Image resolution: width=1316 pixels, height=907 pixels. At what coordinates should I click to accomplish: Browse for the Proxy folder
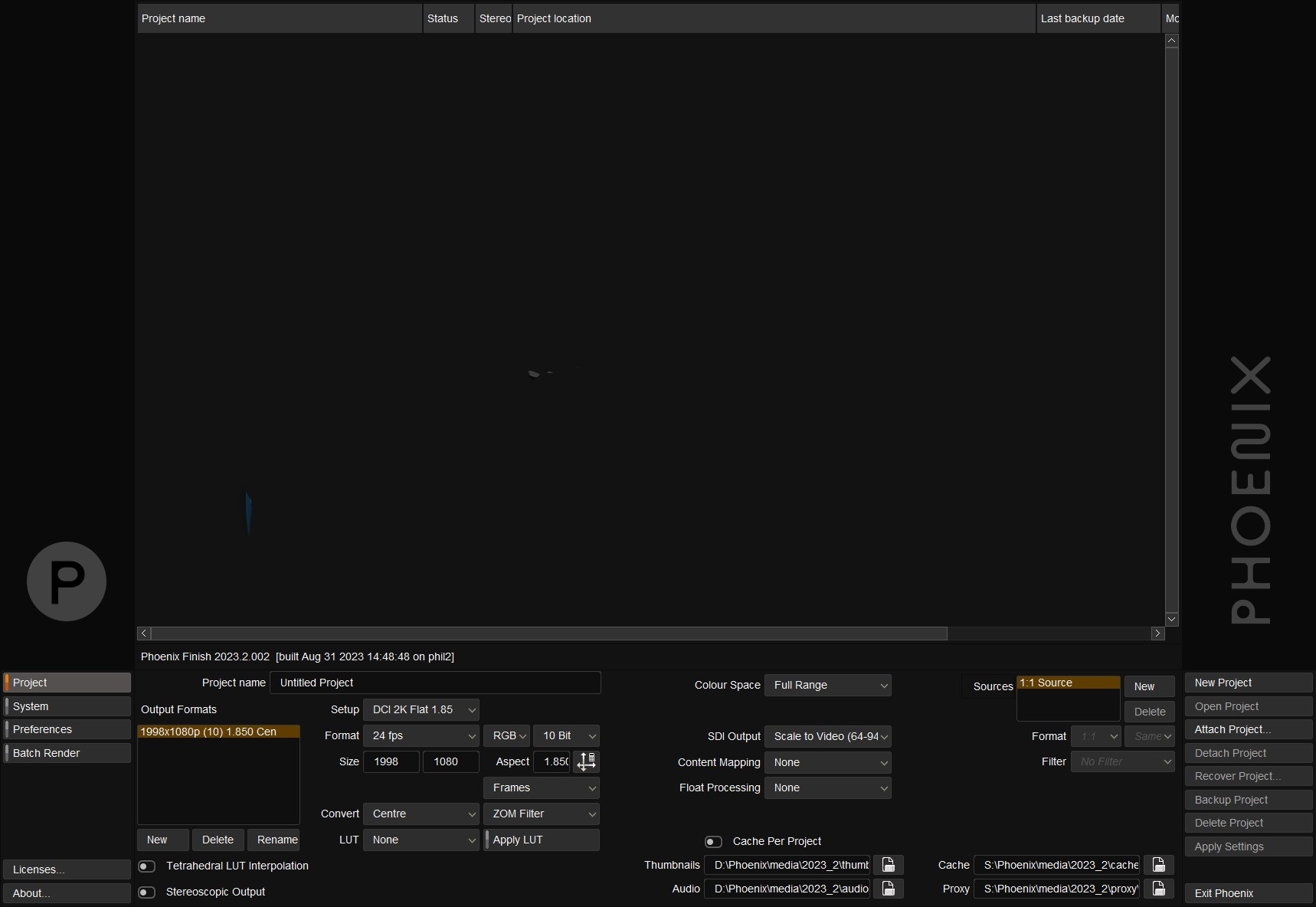pos(1158,889)
